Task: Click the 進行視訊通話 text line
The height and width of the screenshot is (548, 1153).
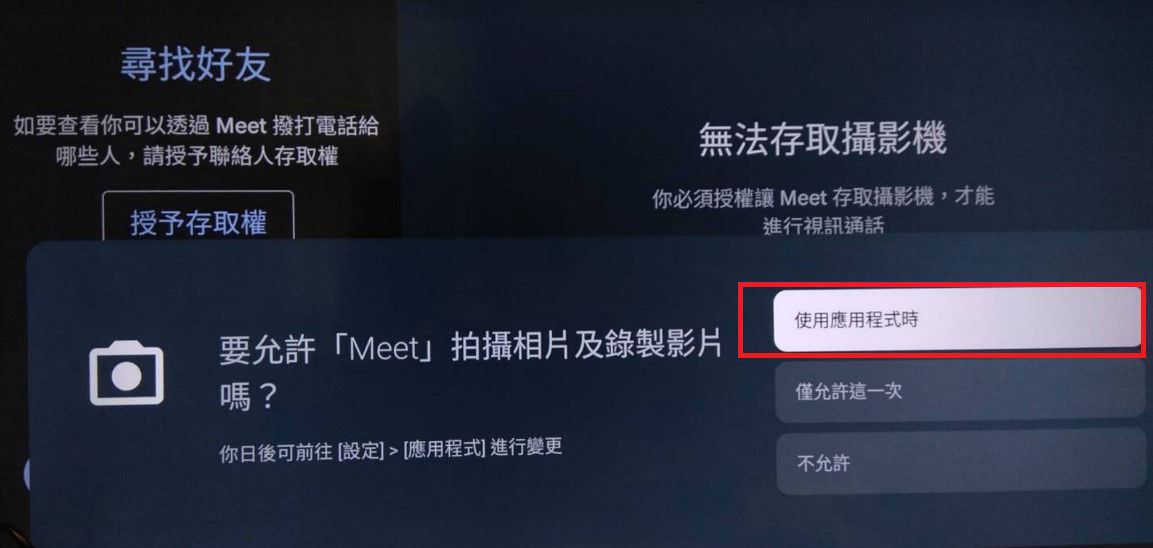Action: (823, 226)
